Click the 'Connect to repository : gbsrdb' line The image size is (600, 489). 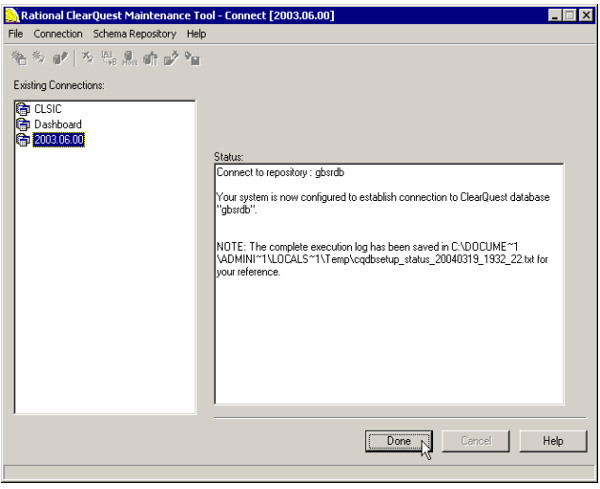280,173
